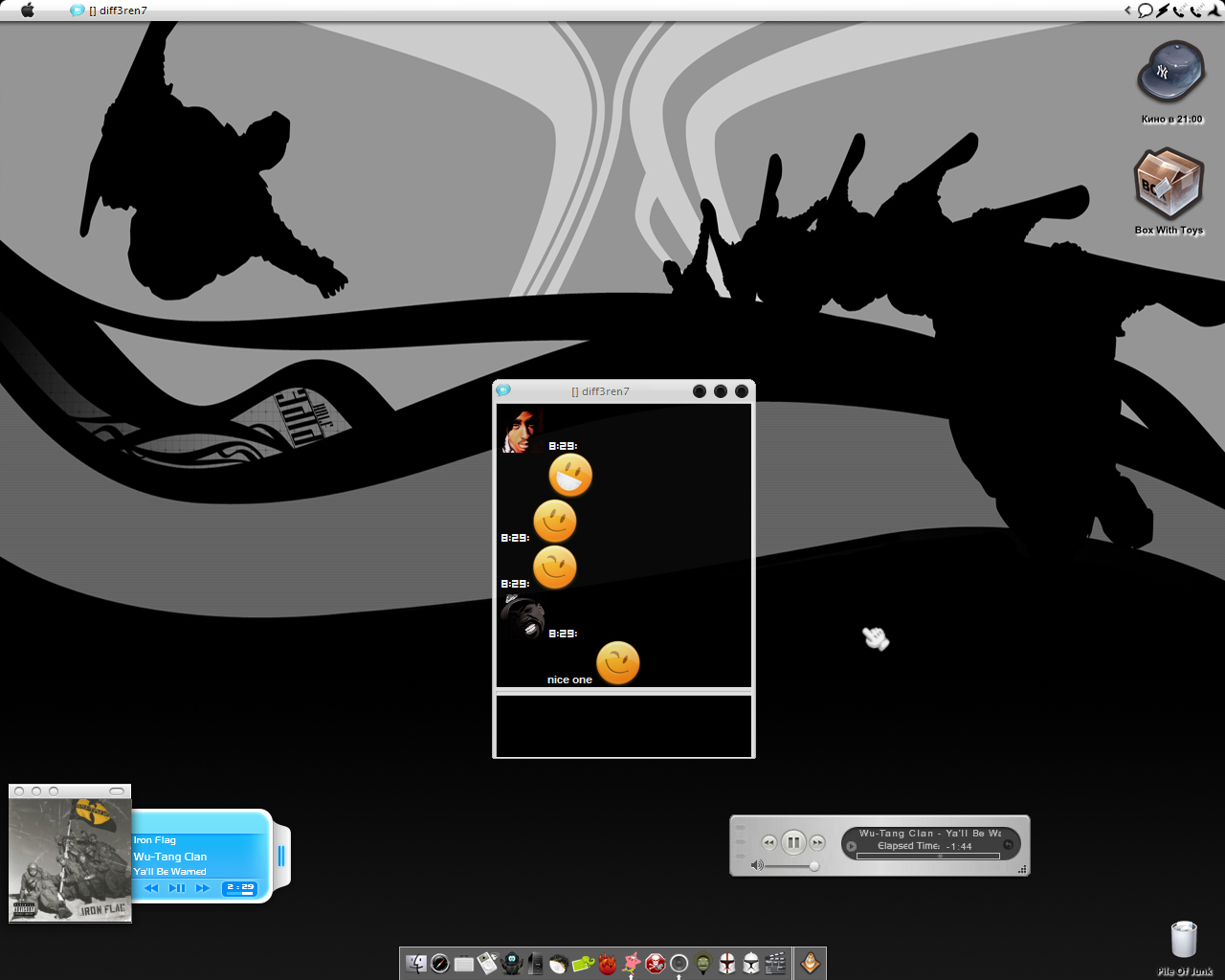The image size is (1225, 980).
Task: Pause playback in the iTunes mini player
Action: pos(793,842)
